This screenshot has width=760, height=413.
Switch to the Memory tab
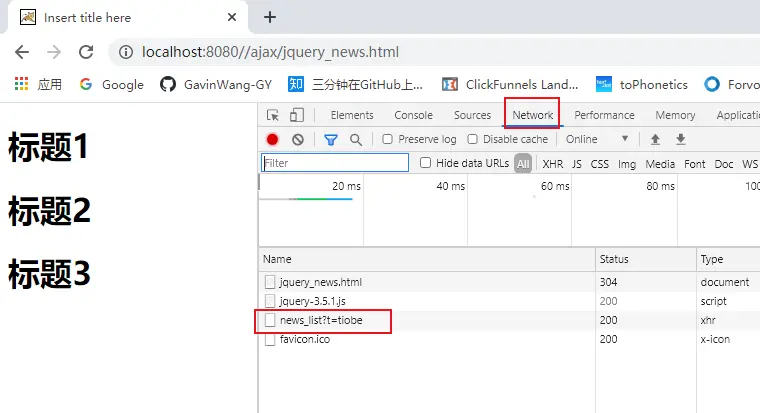point(675,115)
